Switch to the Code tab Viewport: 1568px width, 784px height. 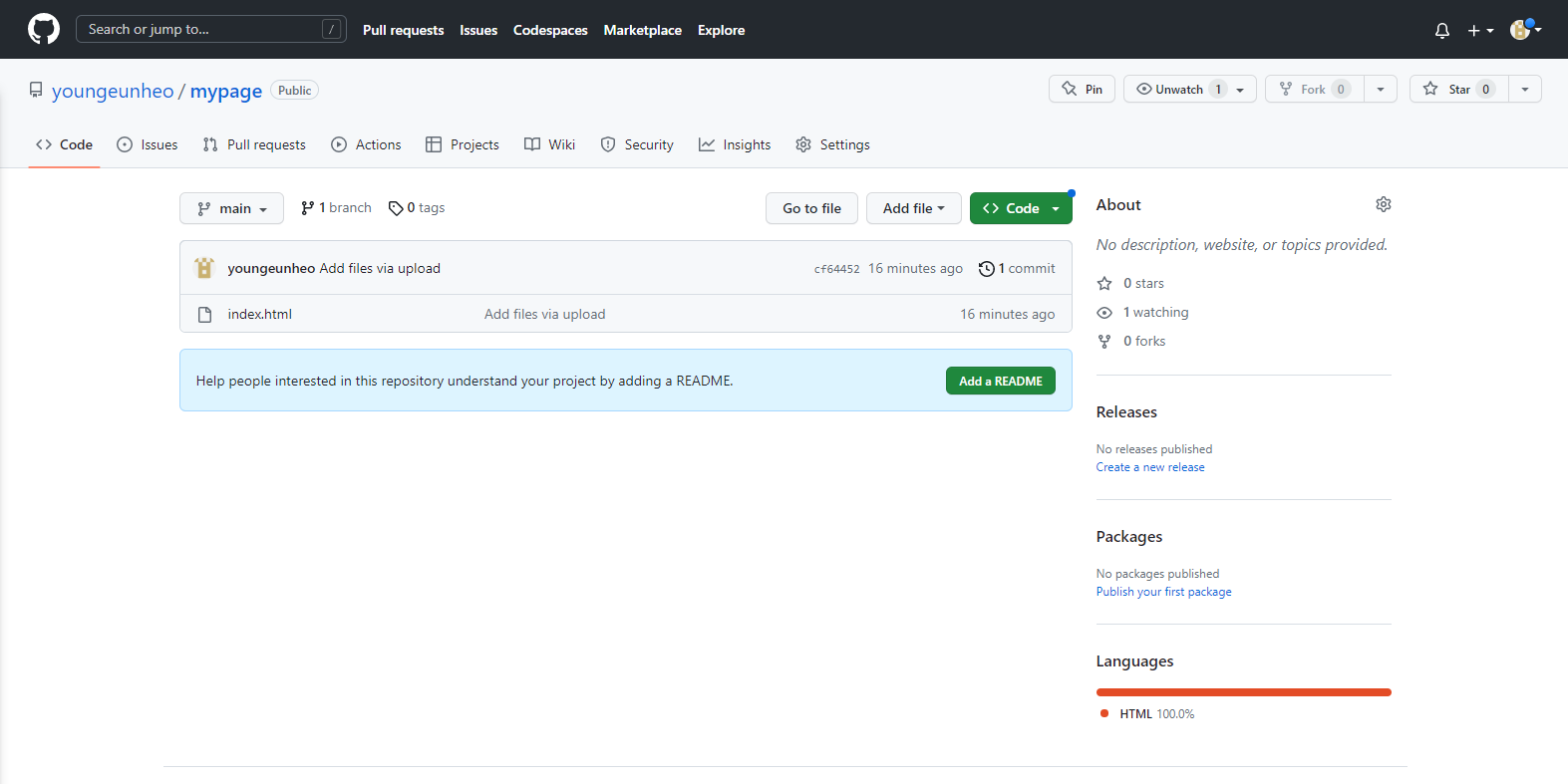tap(64, 144)
